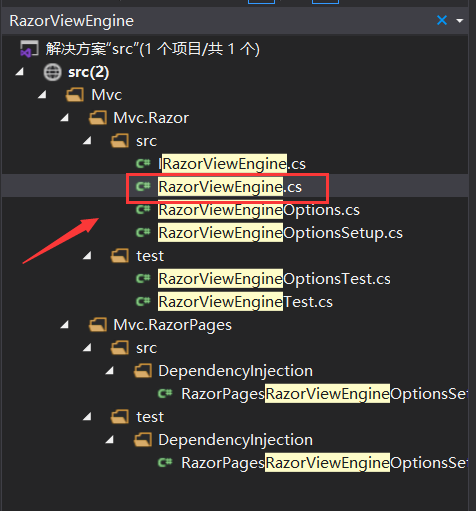Open the search options dropdown arrow

[460, 21]
